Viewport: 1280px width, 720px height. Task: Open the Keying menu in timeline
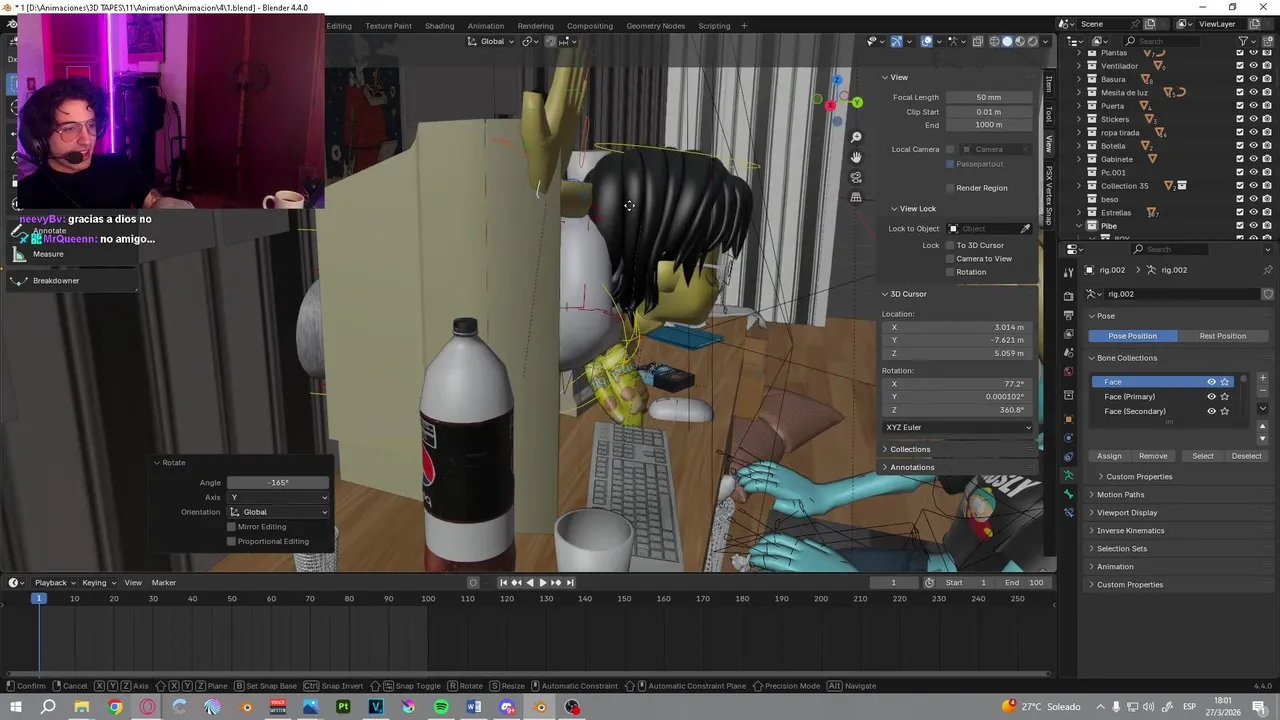tap(98, 583)
